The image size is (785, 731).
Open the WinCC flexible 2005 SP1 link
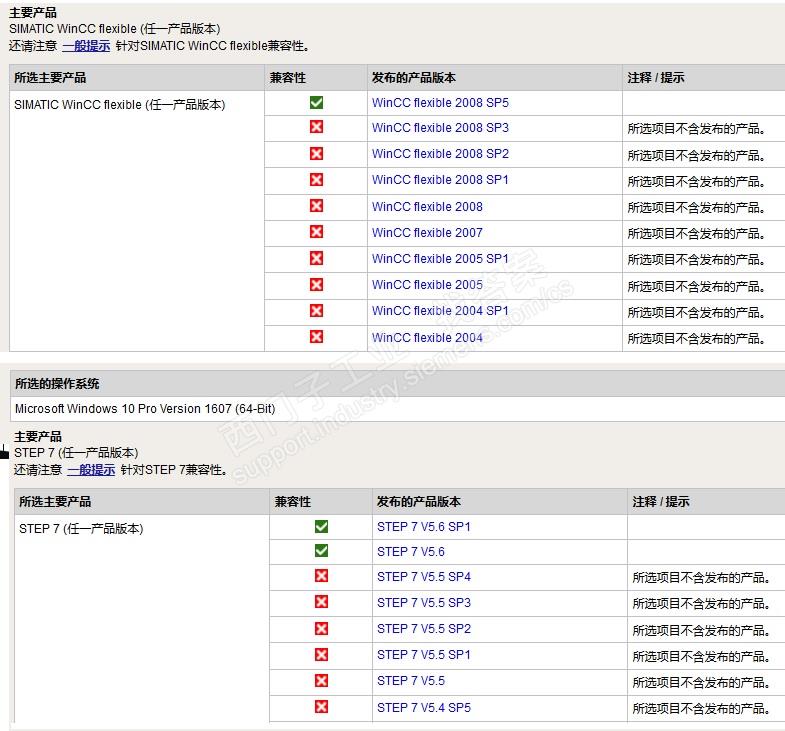(x=440, y=258)
